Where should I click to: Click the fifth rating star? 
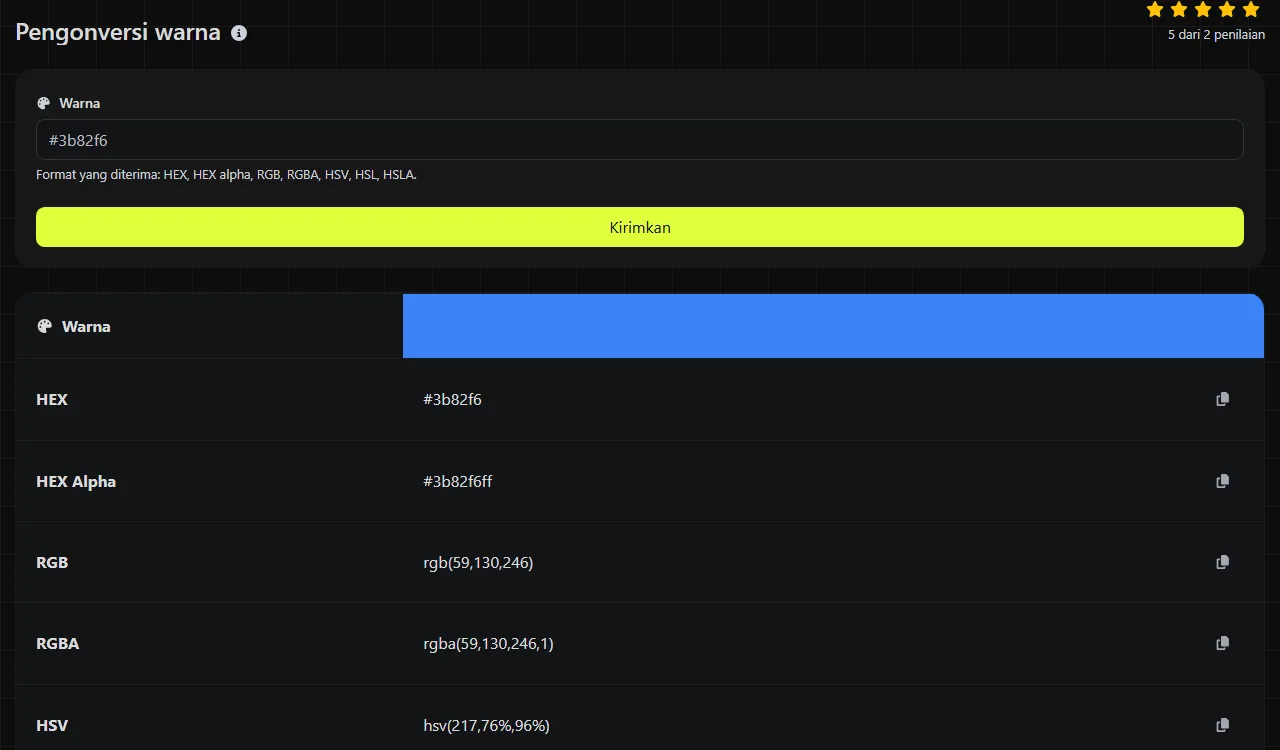[x=1251, y=9]
